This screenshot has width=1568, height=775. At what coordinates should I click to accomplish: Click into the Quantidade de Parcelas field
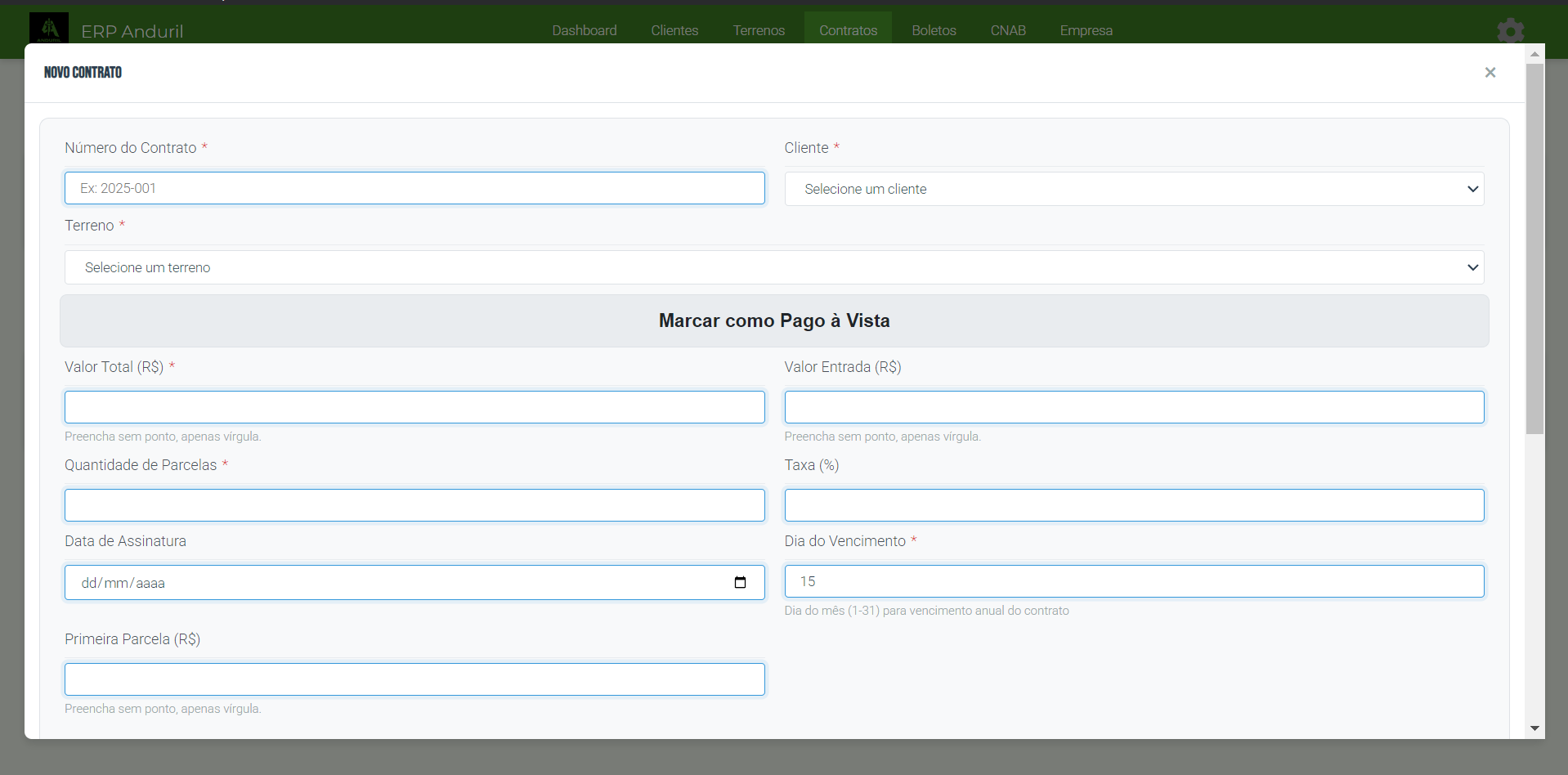tap(414, 505)
